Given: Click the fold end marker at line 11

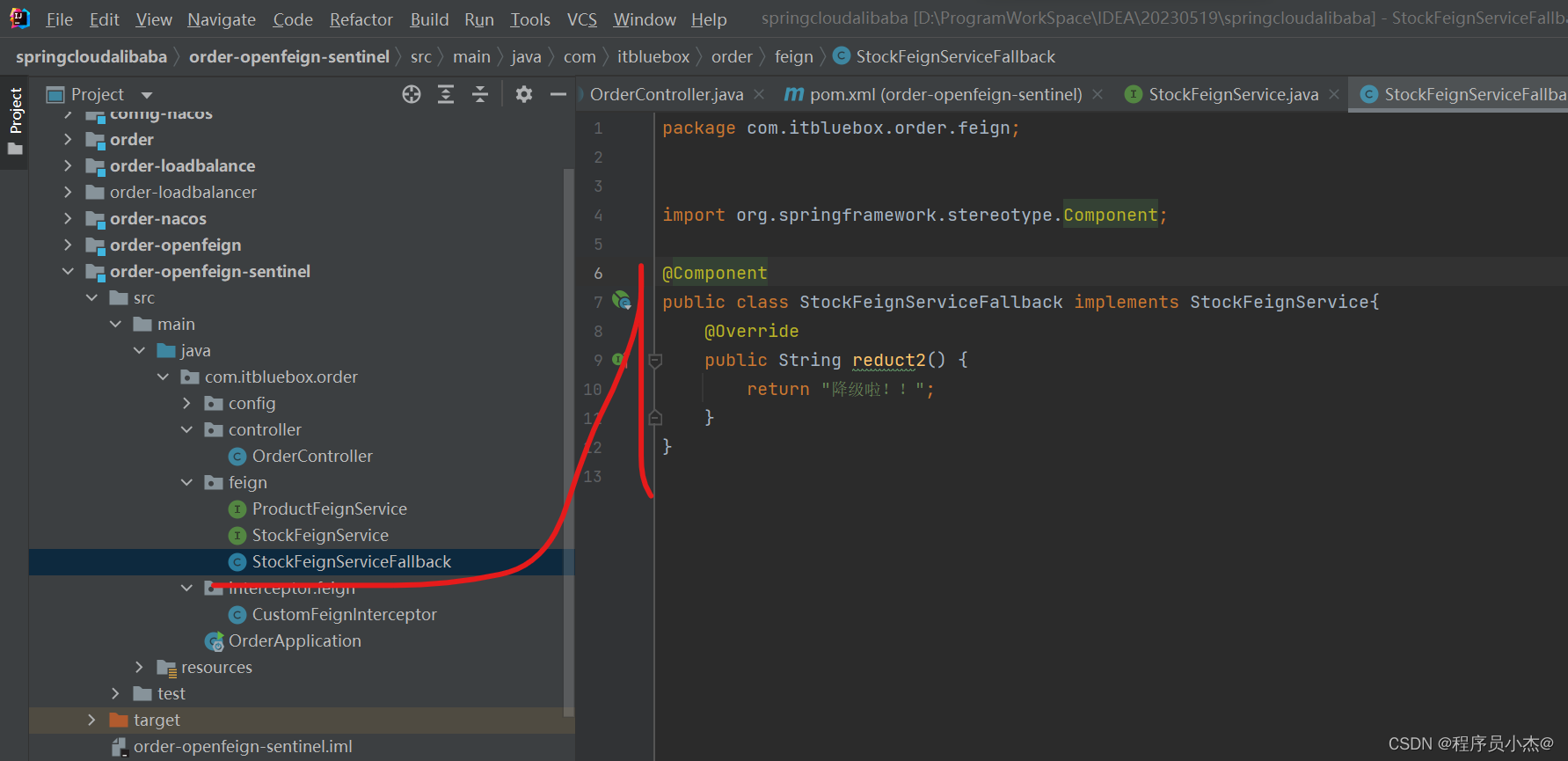Looking at the screenshot, I should pyautogui.click(x=655, y=418).
